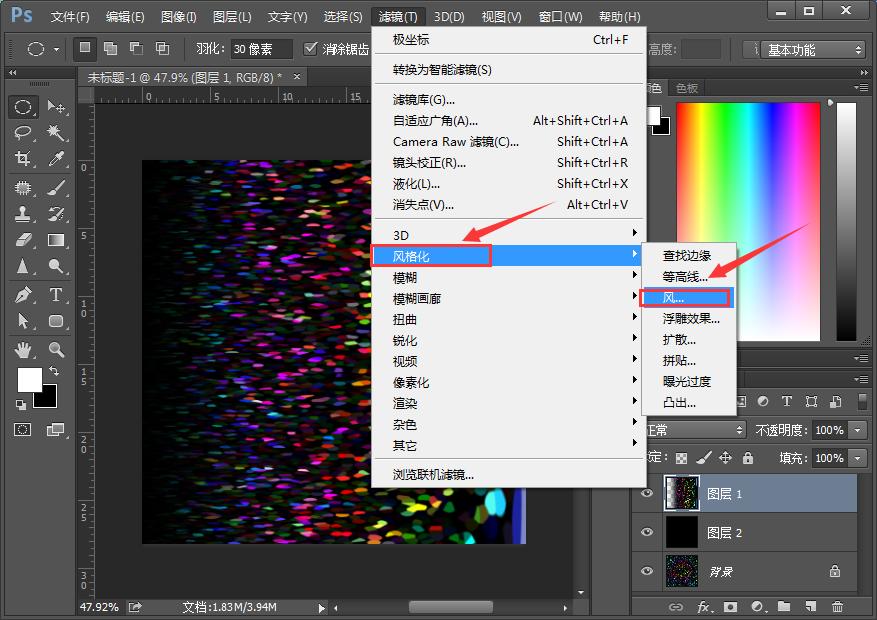Hide the 背景 layer
877x620 pixels.
click(x=645, y=570)
